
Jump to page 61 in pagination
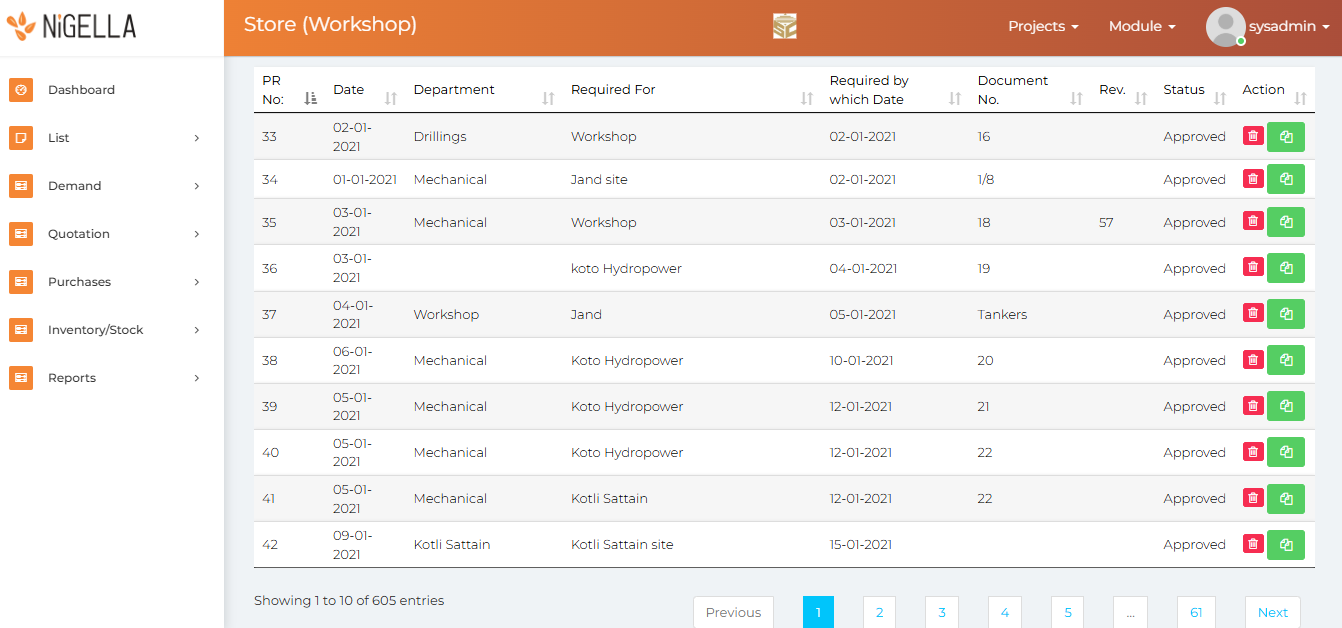(x=1195, y=612)
